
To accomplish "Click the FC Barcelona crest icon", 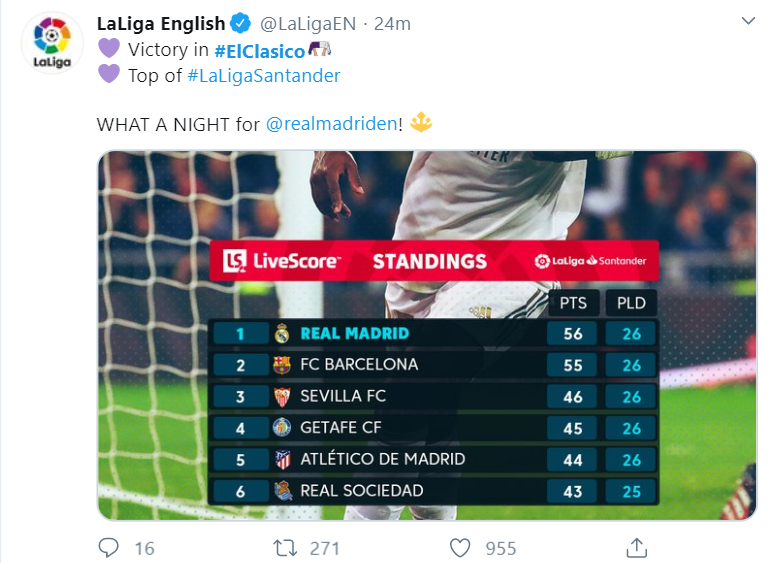I will (282, 365).
